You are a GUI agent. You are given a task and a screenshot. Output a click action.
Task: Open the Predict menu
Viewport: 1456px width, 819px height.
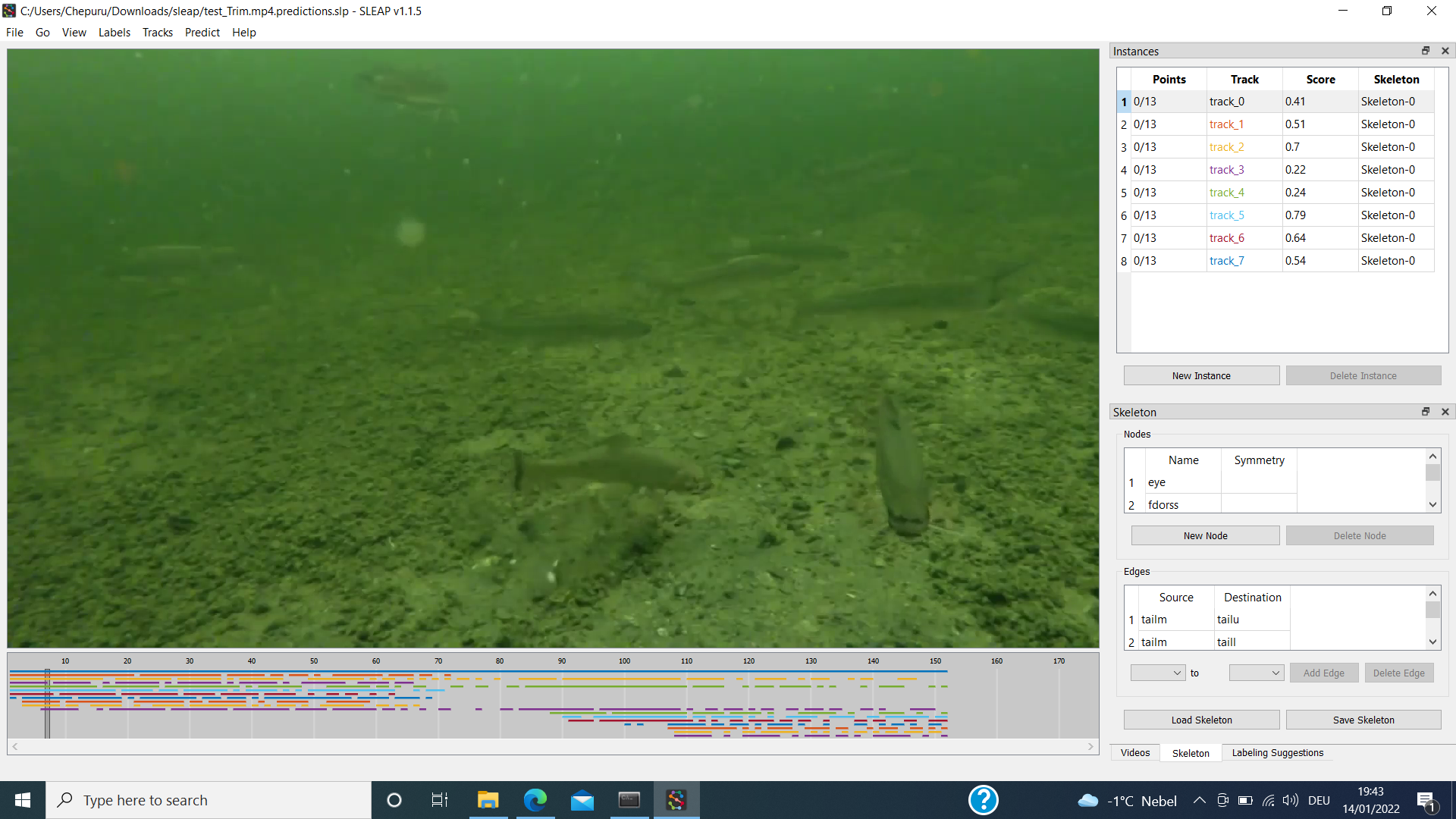click(x=202, y=32)
